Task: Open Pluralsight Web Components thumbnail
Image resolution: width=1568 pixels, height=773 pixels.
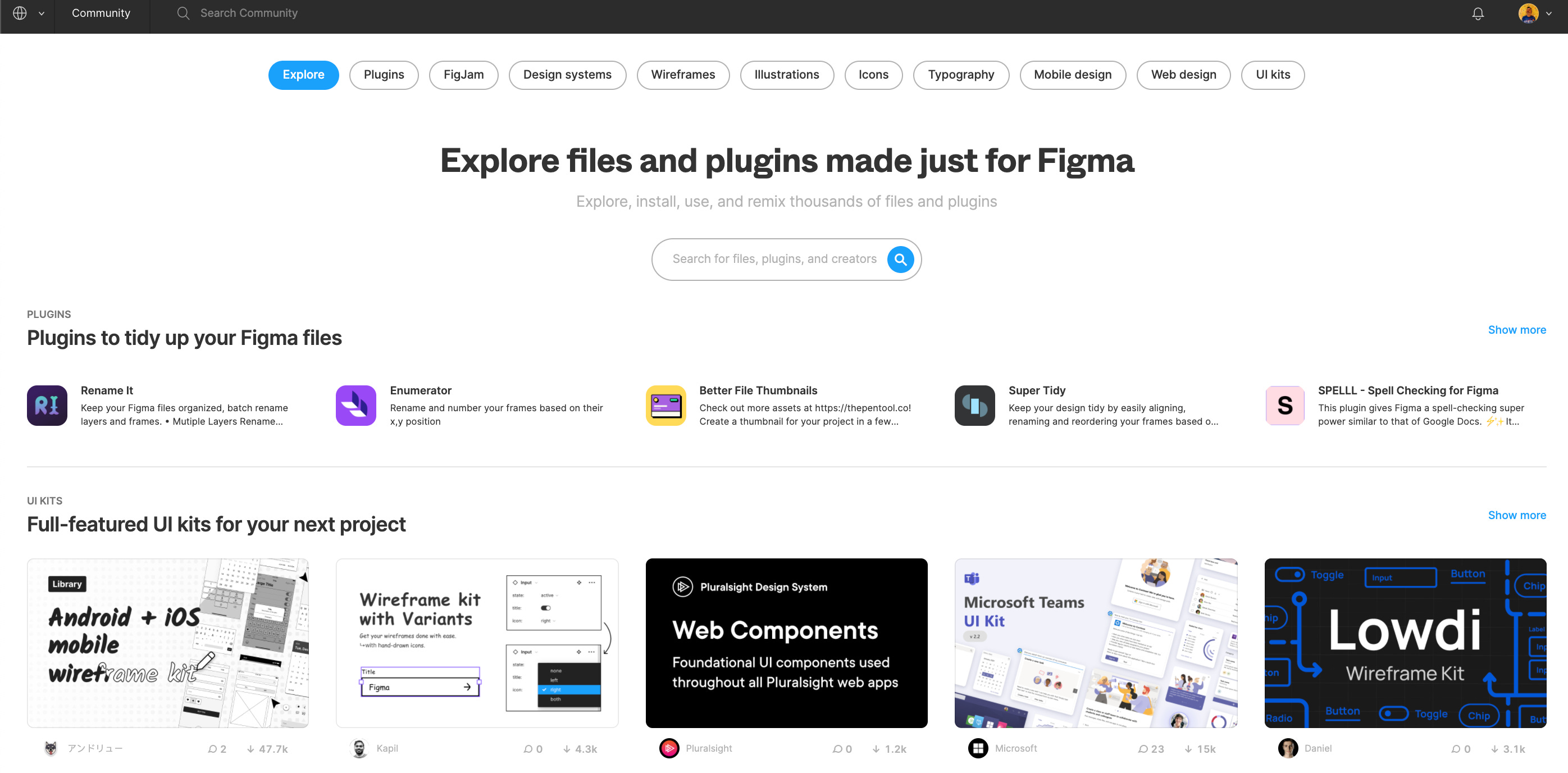Action: coord(786,643)
